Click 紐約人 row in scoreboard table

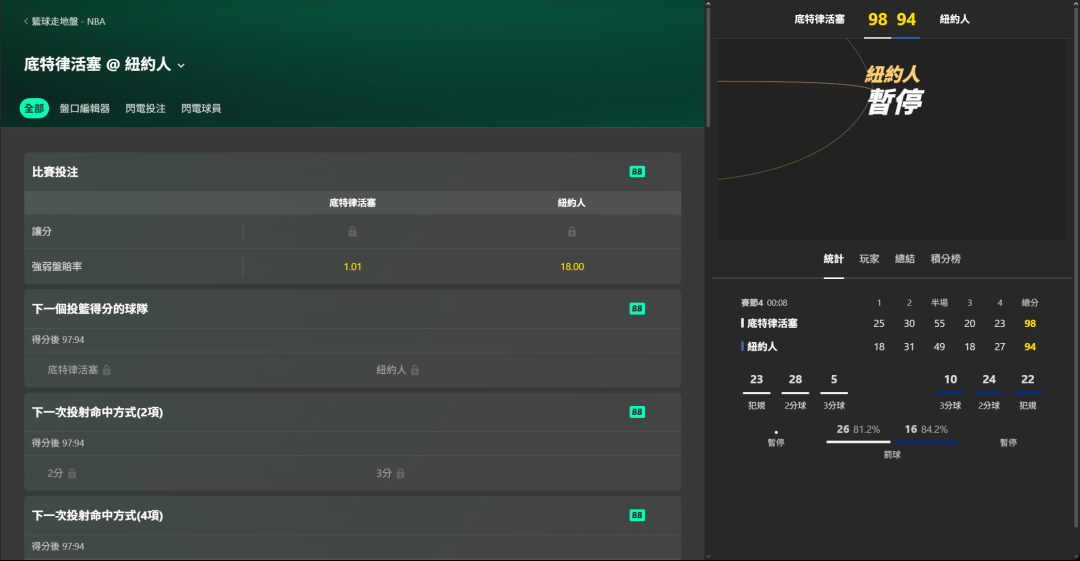pos(890,347)
